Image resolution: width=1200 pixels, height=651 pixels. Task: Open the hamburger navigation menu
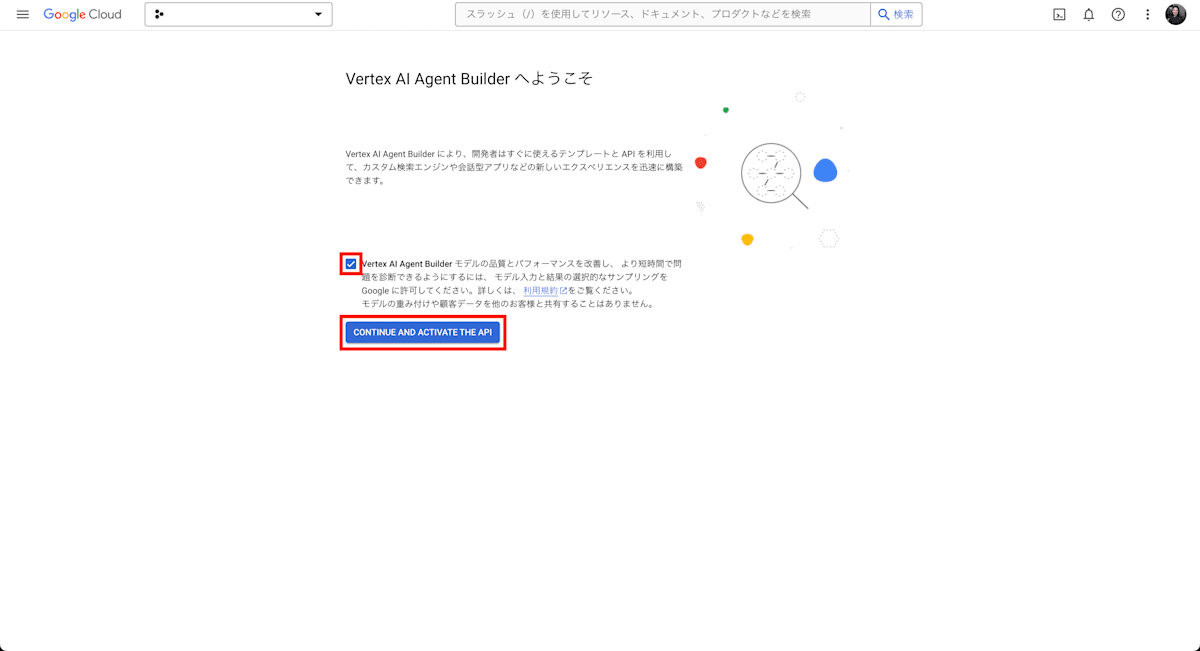point(23,15)
